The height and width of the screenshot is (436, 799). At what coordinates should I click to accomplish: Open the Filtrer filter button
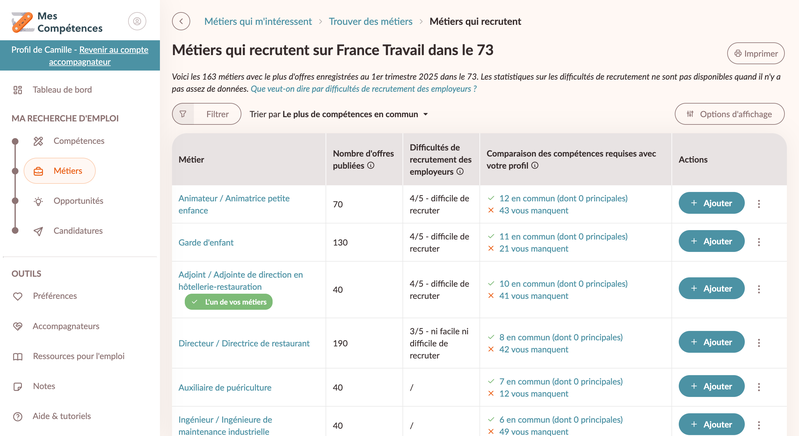[x=206, y=114]
